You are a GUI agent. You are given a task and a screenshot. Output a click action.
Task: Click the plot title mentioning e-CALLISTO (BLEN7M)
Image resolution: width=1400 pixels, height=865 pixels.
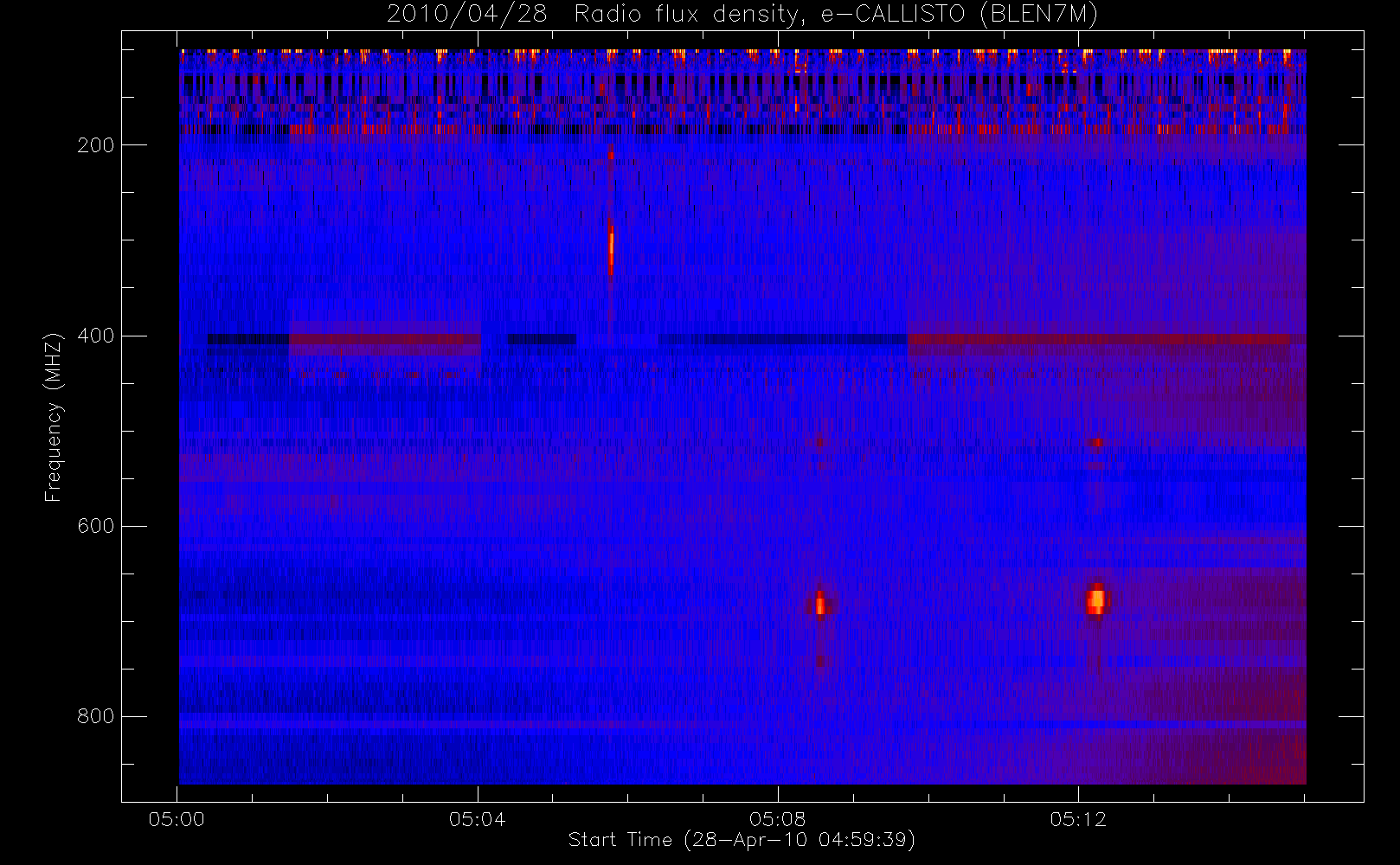[x=742, y=15]
